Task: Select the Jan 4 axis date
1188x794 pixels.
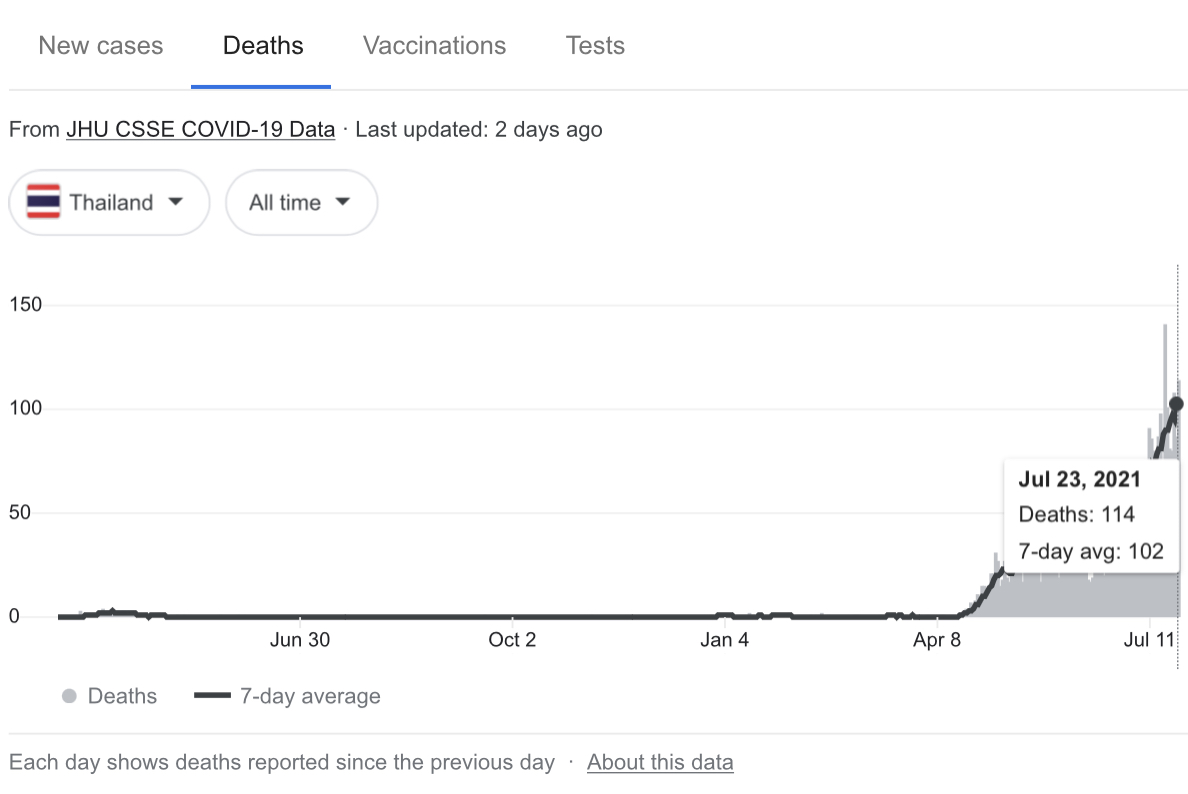Action: (724, 640)
